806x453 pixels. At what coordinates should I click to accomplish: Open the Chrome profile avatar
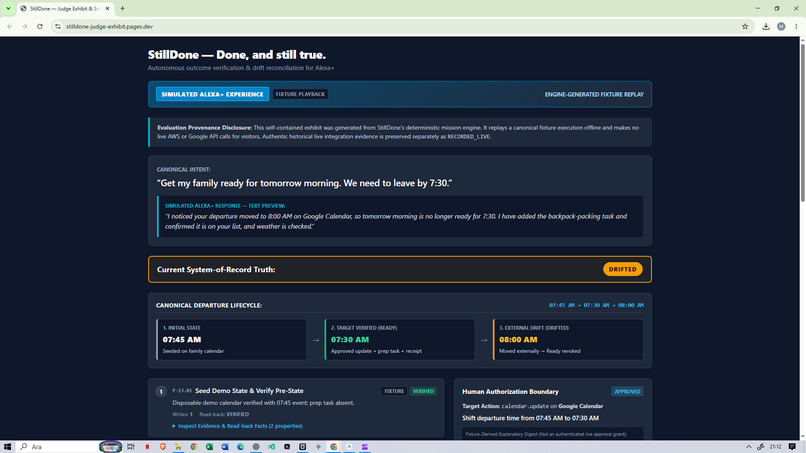tap(781, 26)
